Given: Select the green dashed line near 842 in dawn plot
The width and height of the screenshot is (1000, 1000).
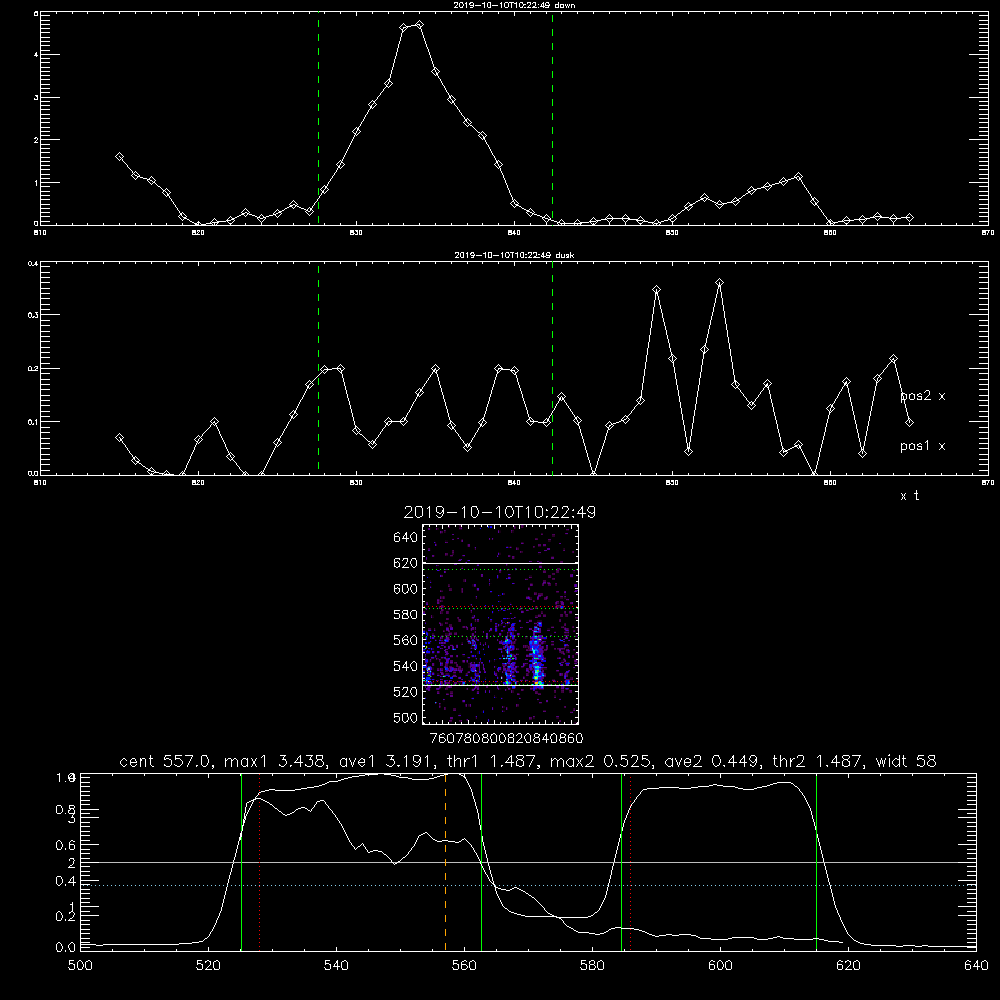Looking at the screenshot, I should coord(552,118).
